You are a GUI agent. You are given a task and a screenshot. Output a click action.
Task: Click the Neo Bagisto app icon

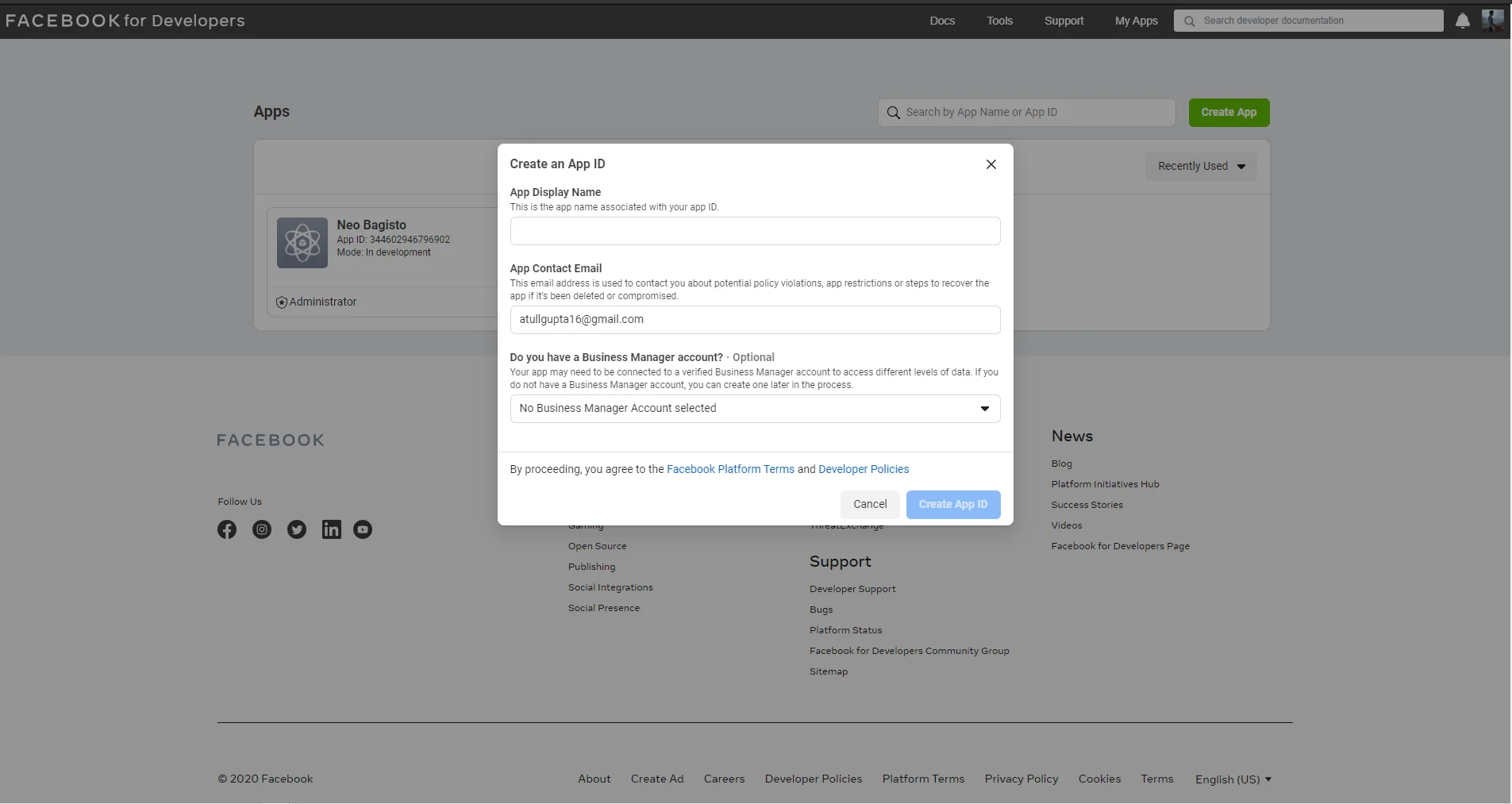click(302, 243)
